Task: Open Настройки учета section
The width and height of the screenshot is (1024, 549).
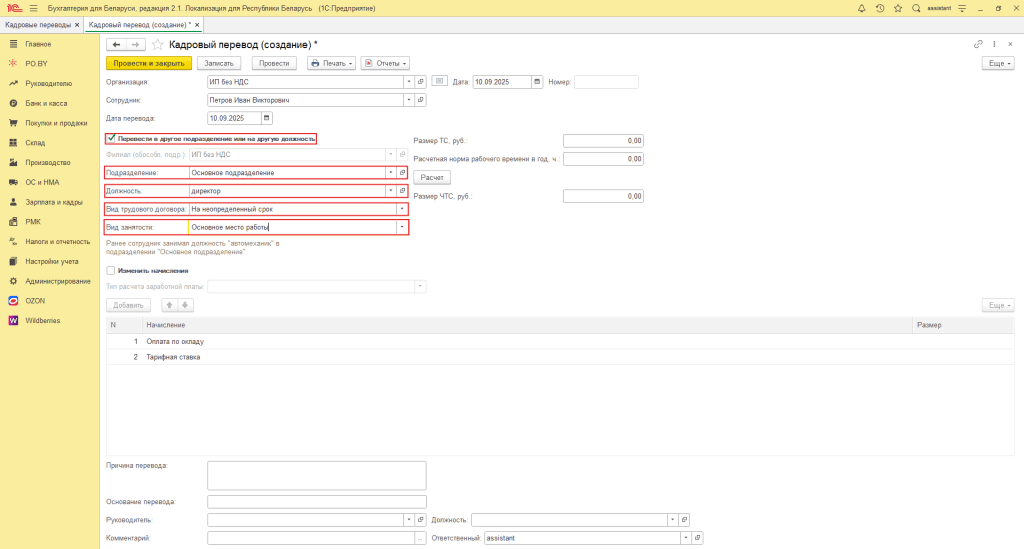Action: tap(52, 261)
